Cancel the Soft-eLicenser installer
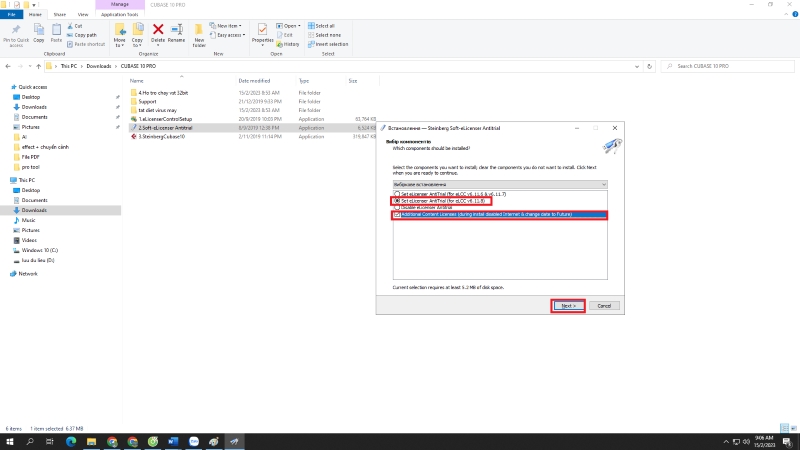Screen dimensions: 800x450 (604, 306)
